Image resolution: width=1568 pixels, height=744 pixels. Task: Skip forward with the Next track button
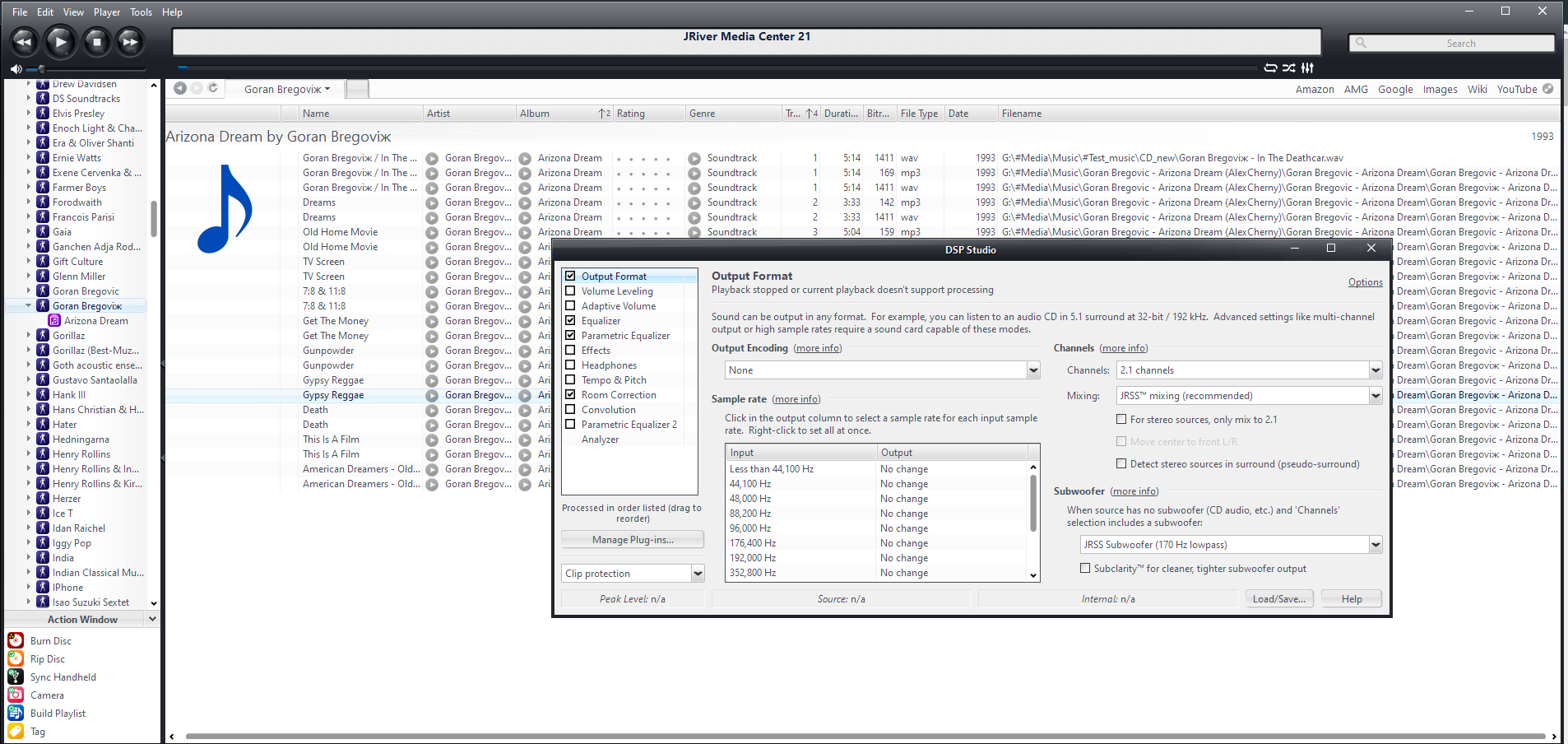click(x=130, y=42)
